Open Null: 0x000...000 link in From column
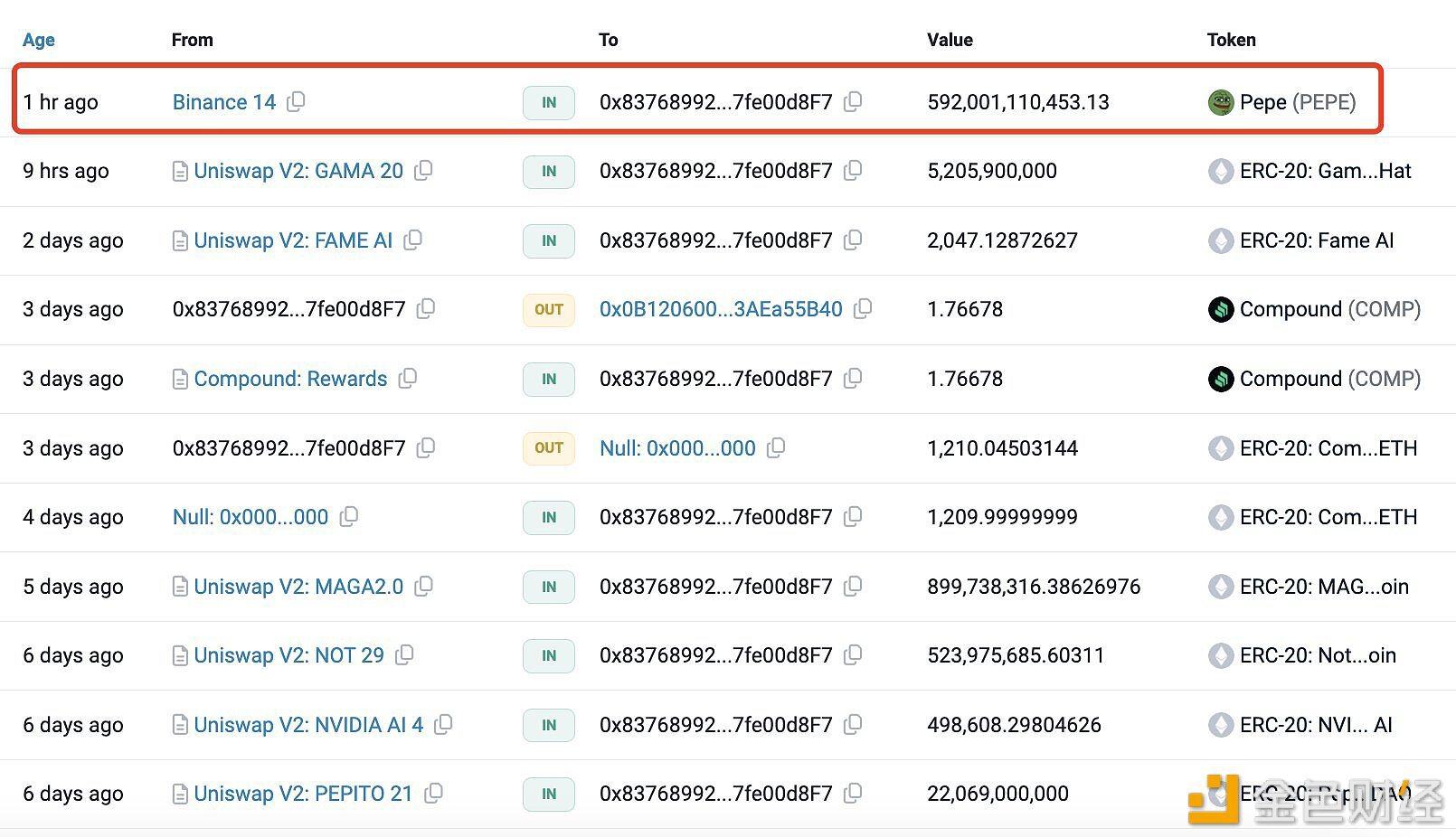This screenshot has width=1456, height=837. click(x=251, y=517)
